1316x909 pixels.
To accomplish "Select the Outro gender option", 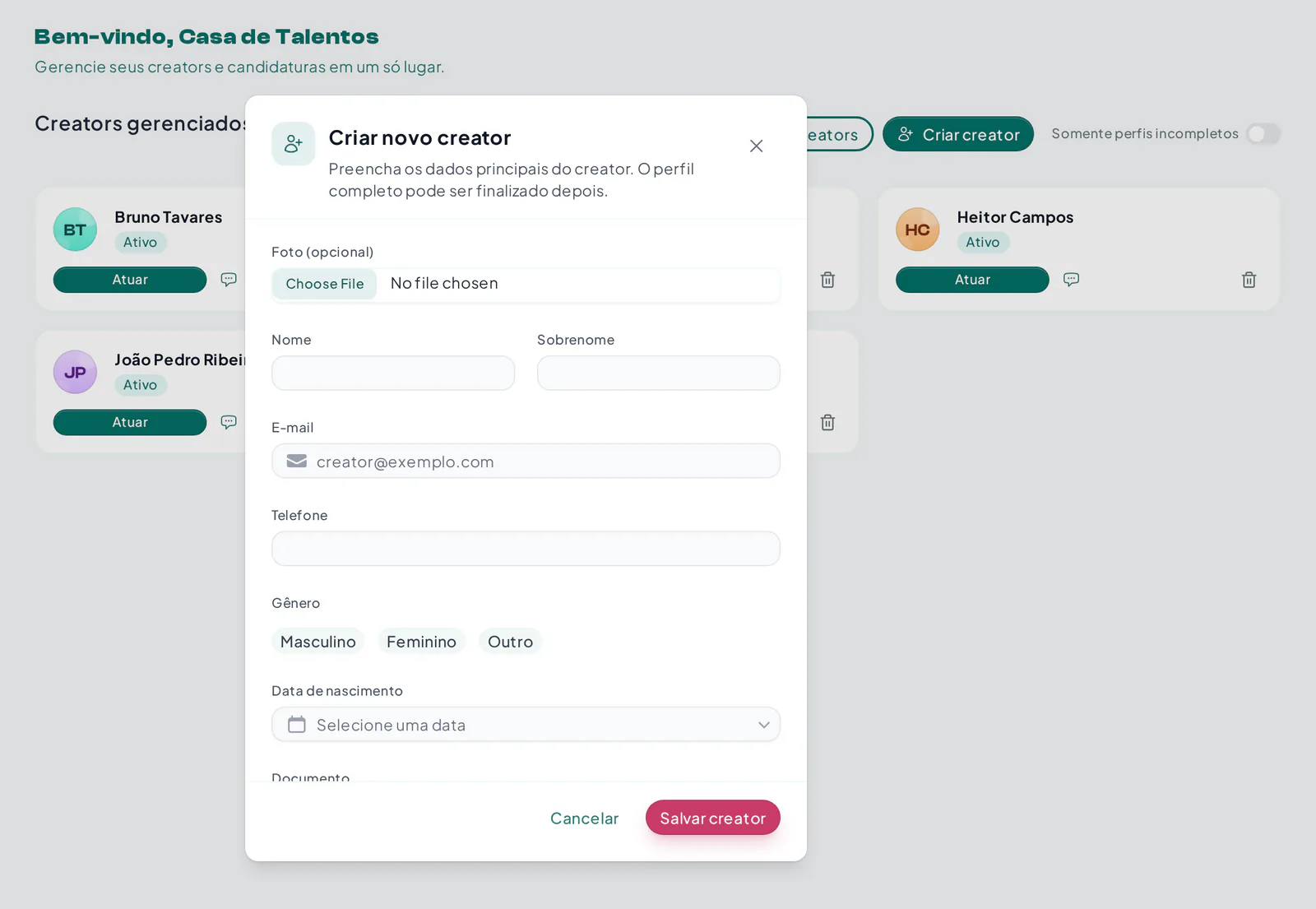I will pos(510,642).
